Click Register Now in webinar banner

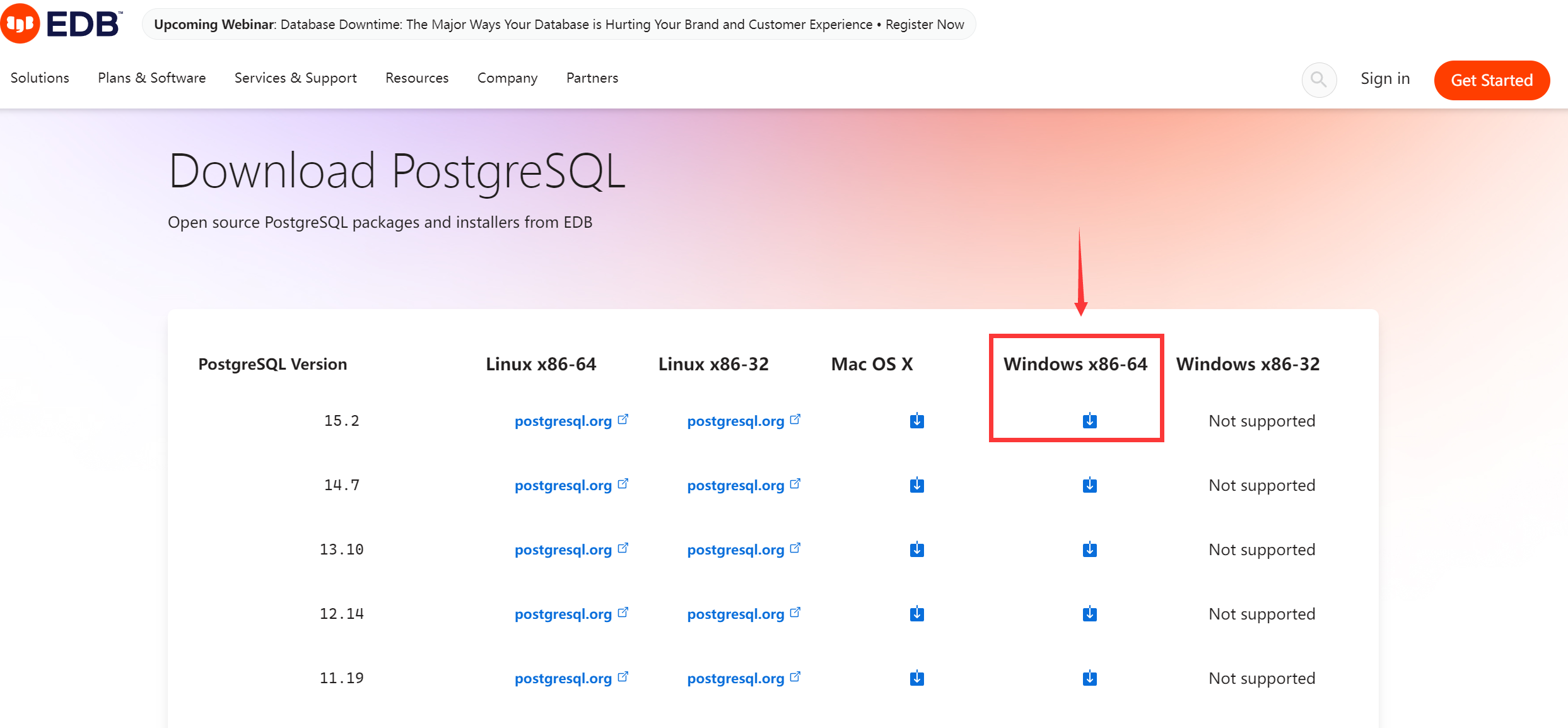(x=925, y=25)
